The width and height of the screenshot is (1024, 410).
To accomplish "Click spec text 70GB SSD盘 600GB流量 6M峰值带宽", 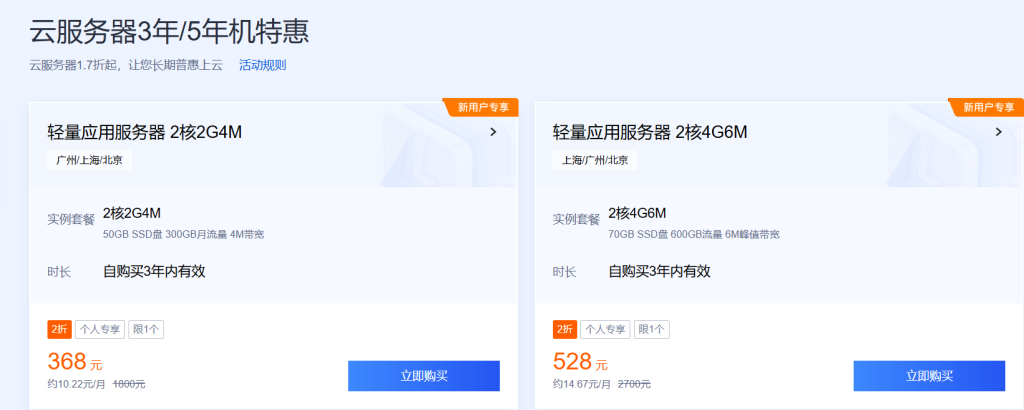I will (694, 234).
